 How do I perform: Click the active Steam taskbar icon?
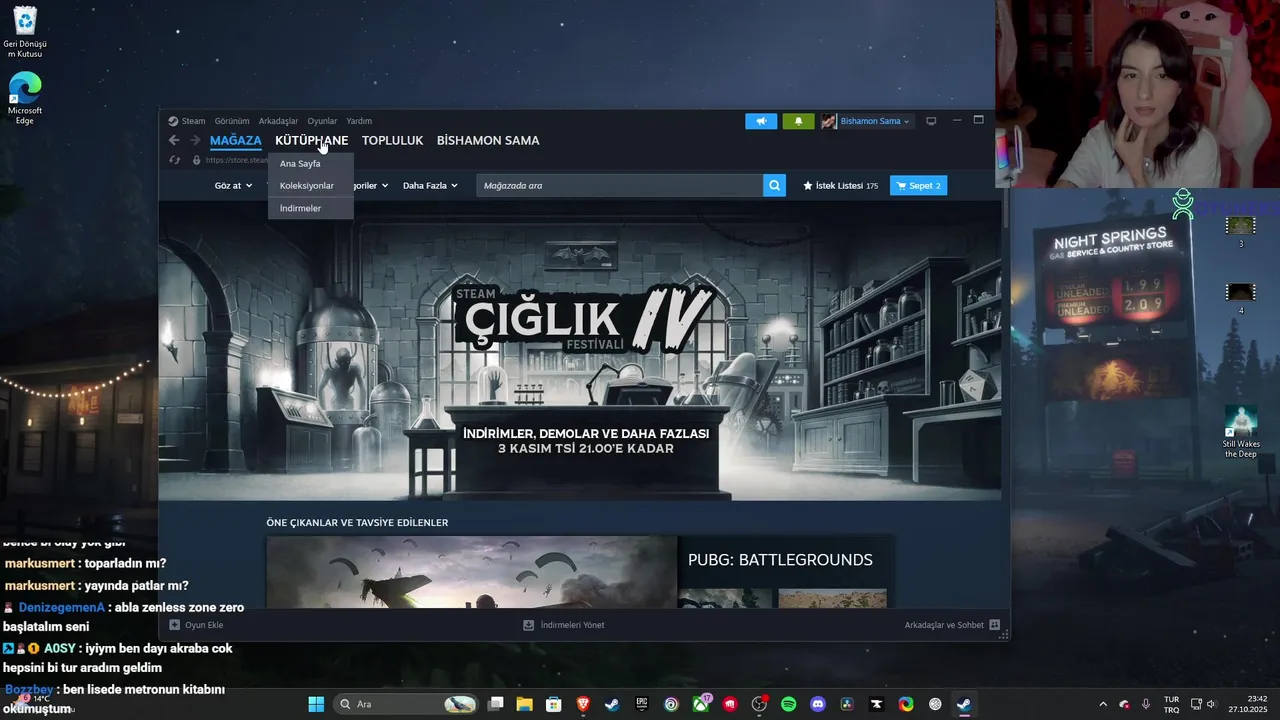pyautogui.click(x=964, y=704)
